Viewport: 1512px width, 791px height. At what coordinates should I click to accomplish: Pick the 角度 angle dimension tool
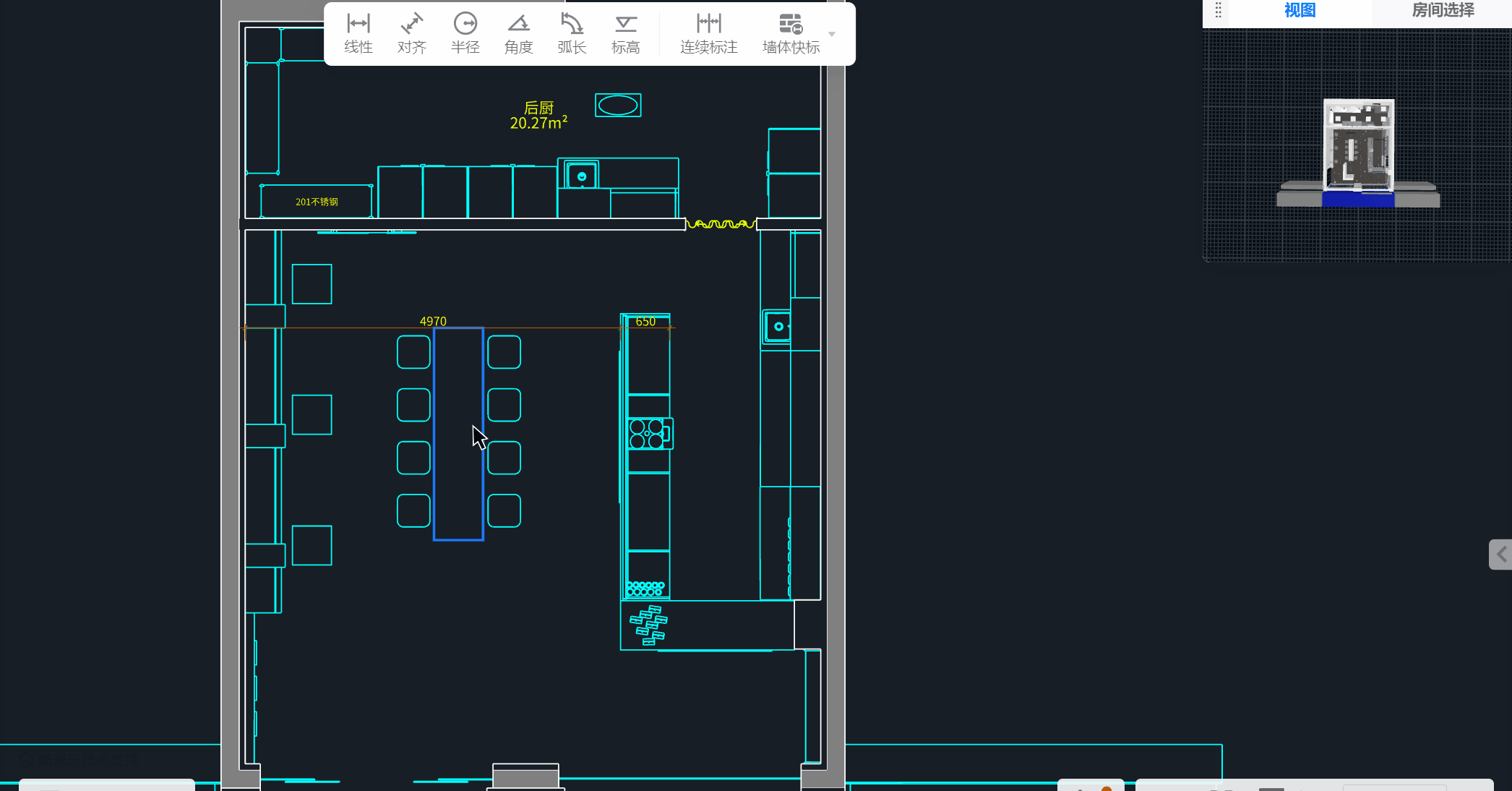click(x=518, y=33)
